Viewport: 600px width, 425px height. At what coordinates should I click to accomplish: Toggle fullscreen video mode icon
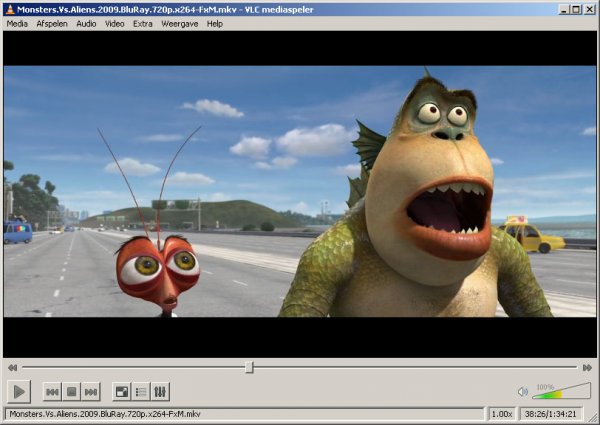122,392
